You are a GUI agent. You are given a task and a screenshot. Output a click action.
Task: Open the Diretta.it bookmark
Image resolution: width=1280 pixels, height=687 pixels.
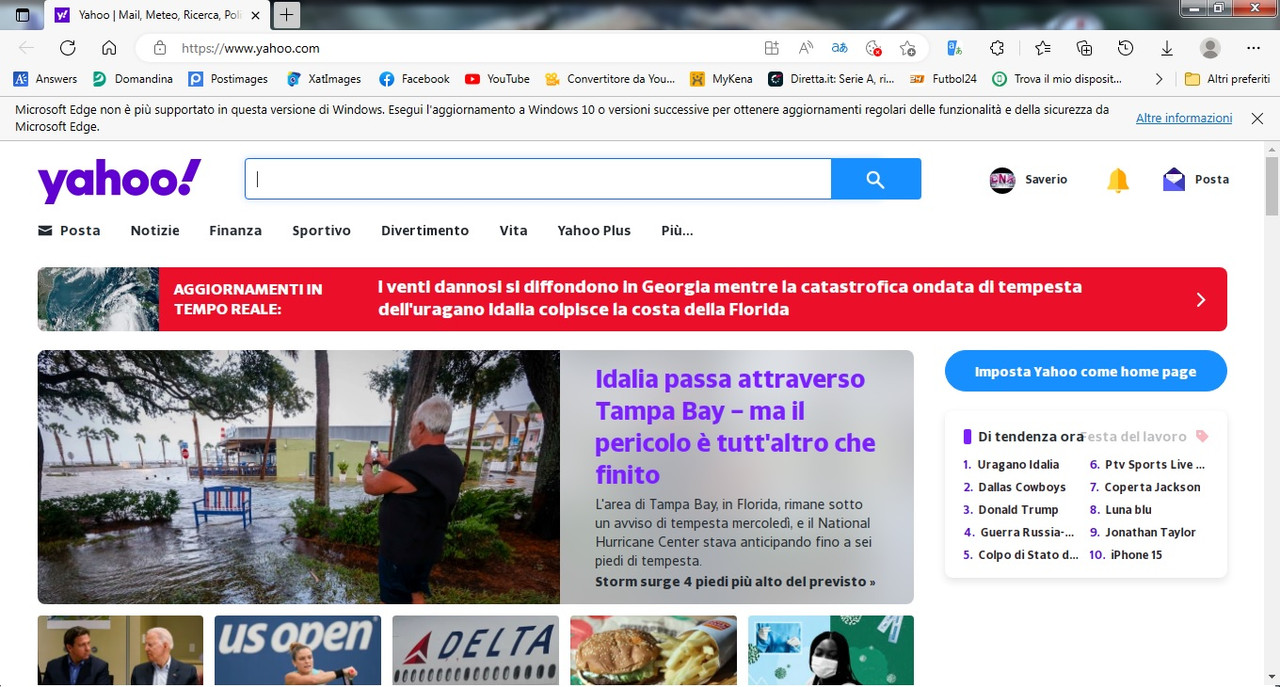832,79
